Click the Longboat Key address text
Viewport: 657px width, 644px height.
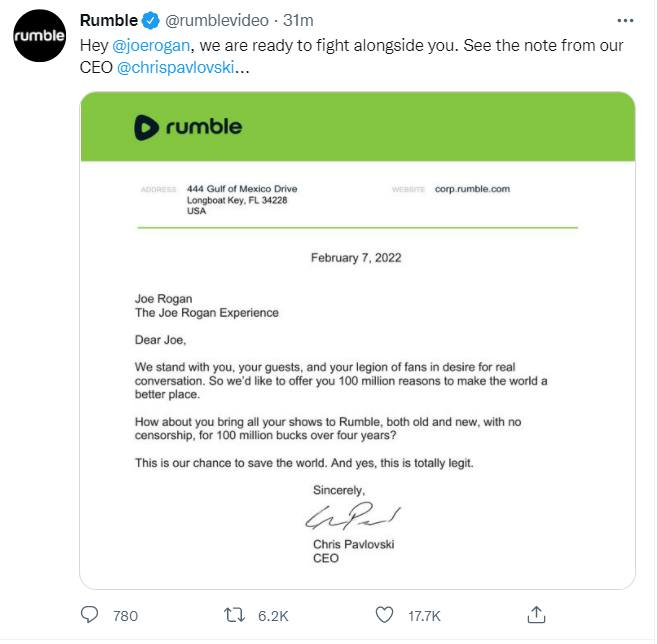click(x=238, y=199)
